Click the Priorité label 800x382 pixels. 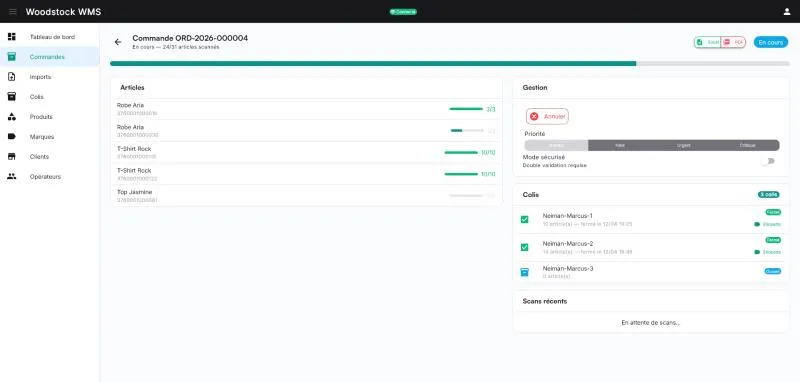click(x=535, y=134)
